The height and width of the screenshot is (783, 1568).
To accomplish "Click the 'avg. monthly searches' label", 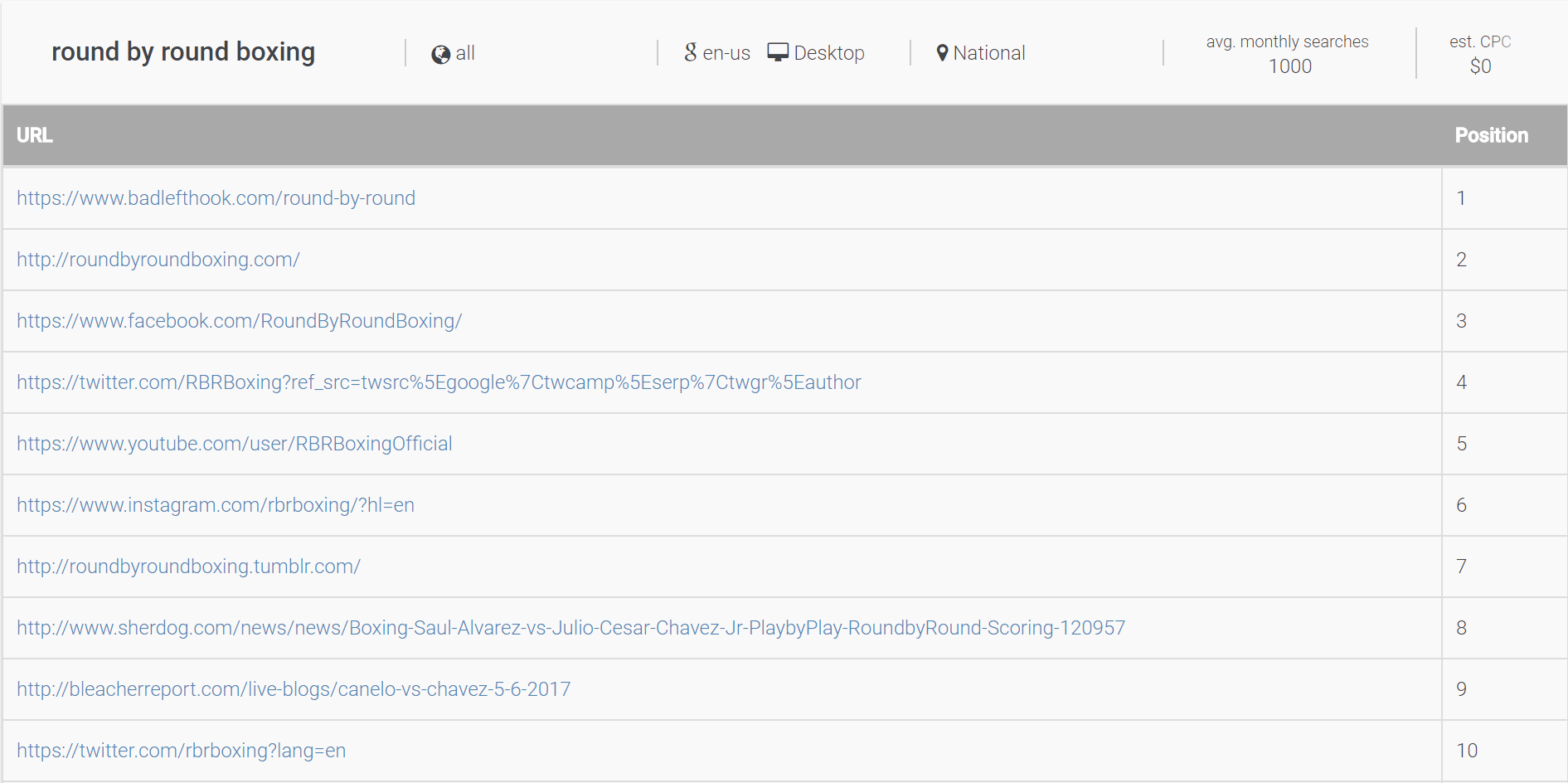I will tap(1287, 41).
